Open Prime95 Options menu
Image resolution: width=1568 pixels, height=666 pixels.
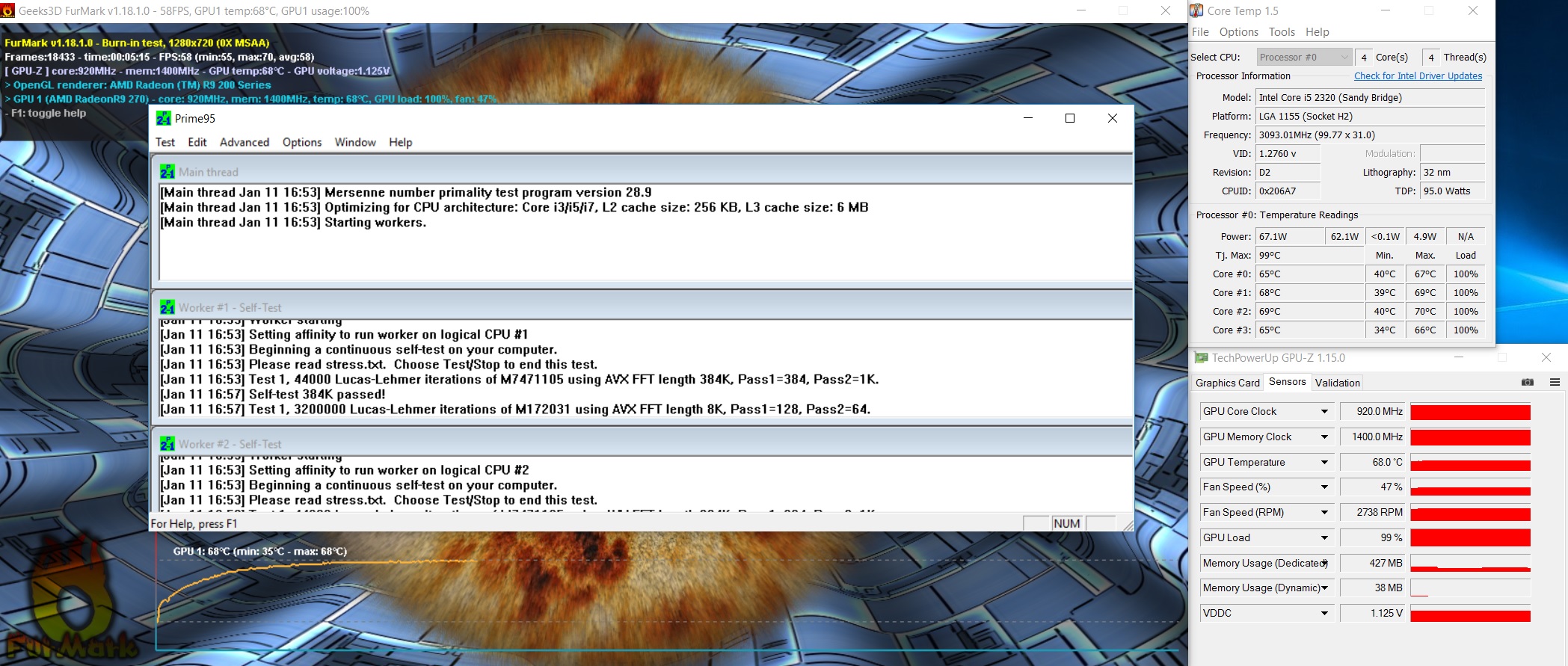[302, 142]
